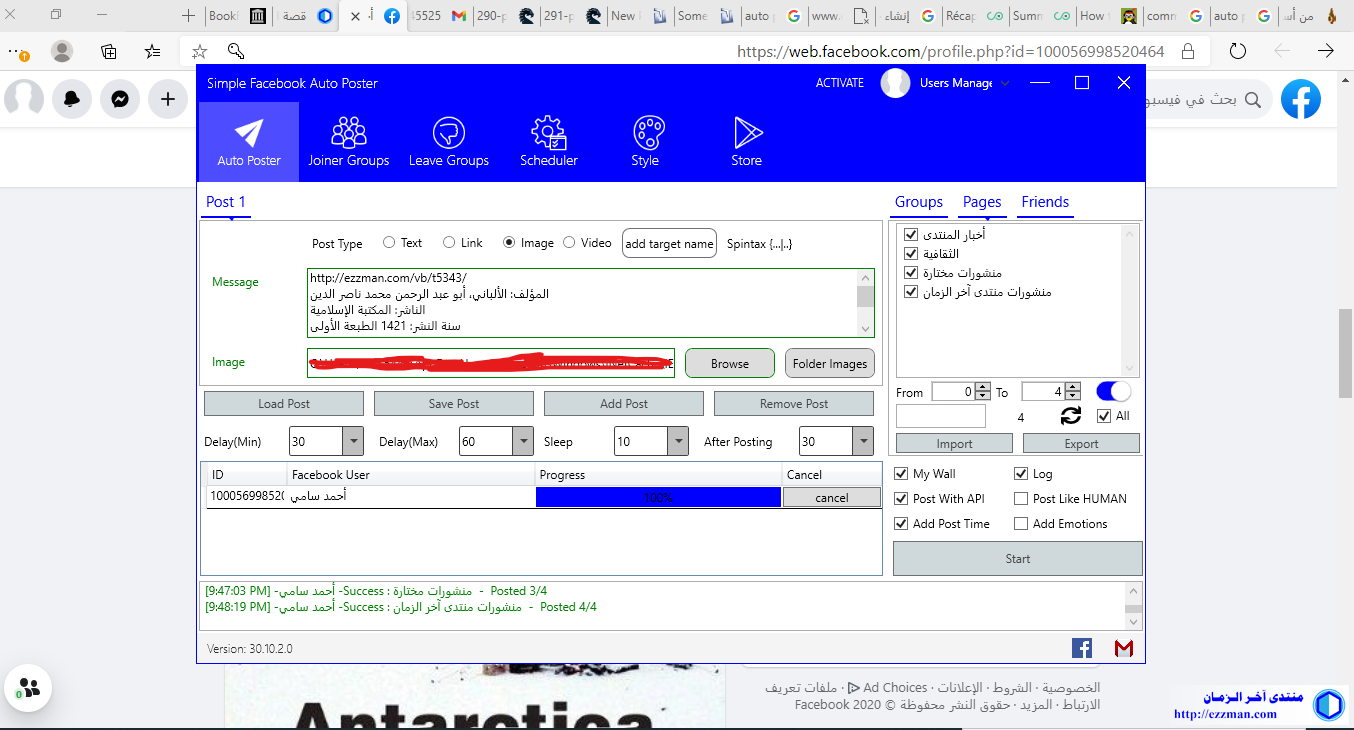Enable the Add Emotions checkbox

click(1021, 523)
